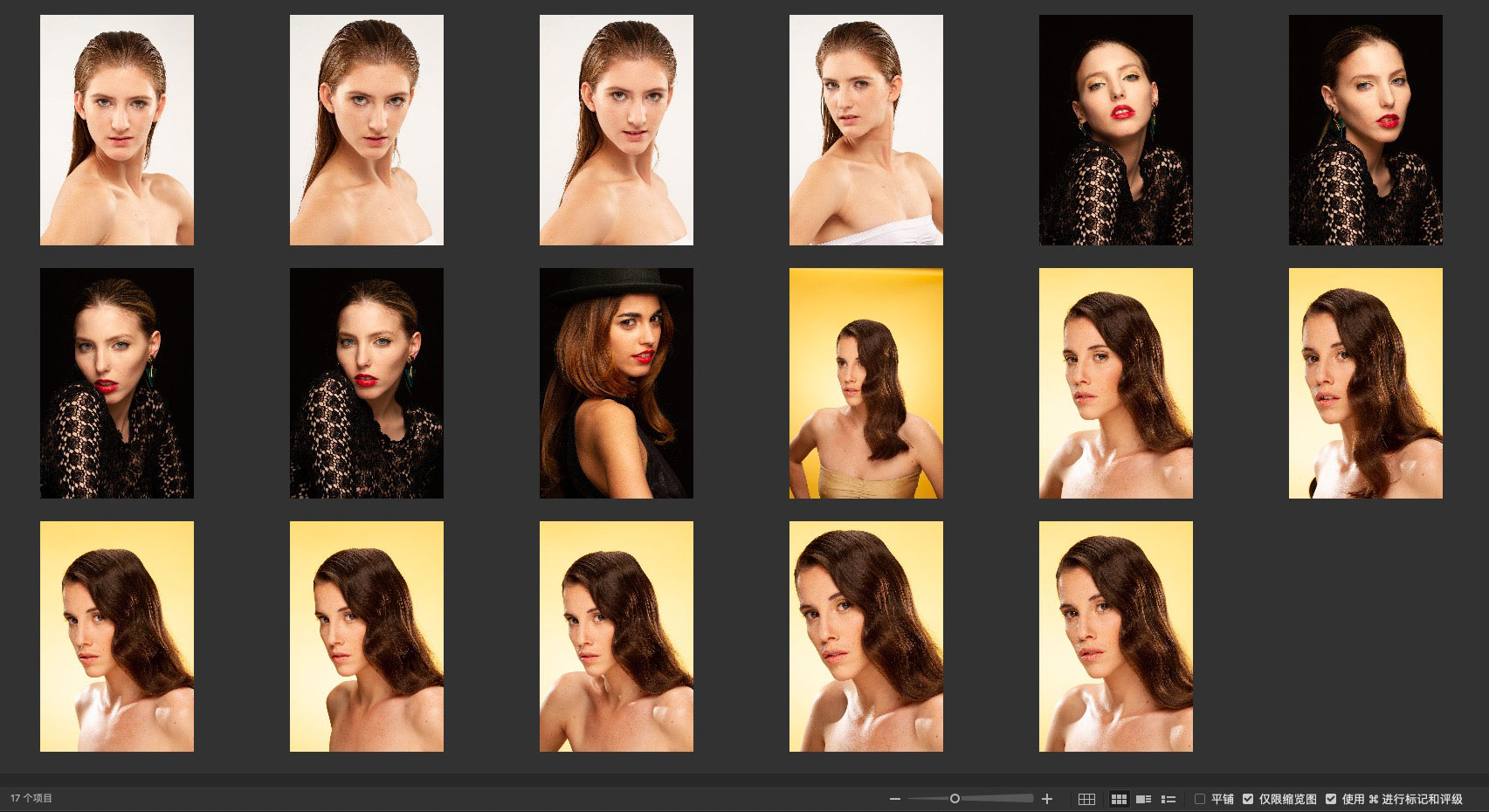This screenshot has width=1489, height=812.
Task: Select the yellow-background photo with hand on hip
Action: pos(865,383)
